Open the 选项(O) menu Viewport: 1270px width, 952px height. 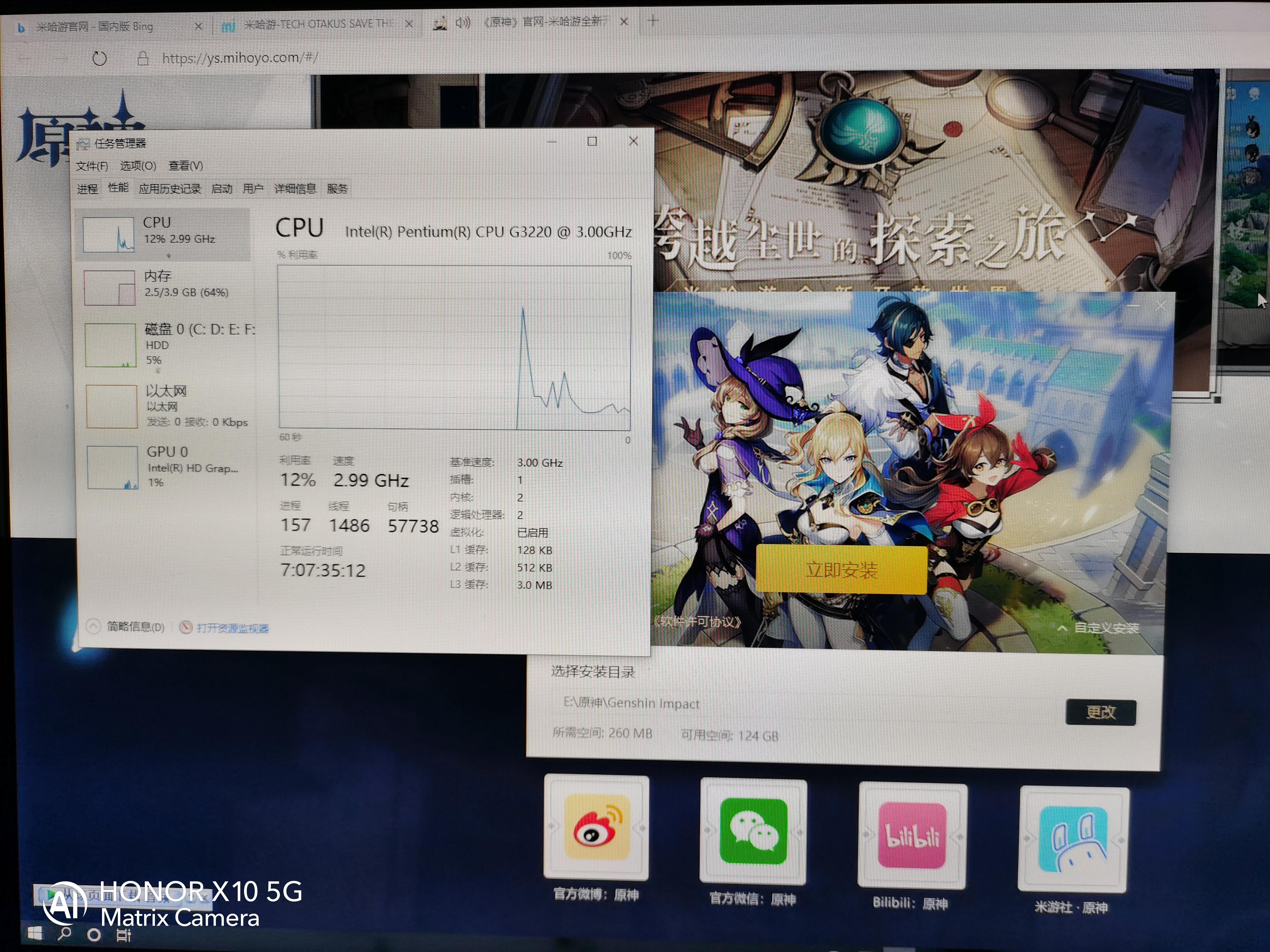click(138, 166)
